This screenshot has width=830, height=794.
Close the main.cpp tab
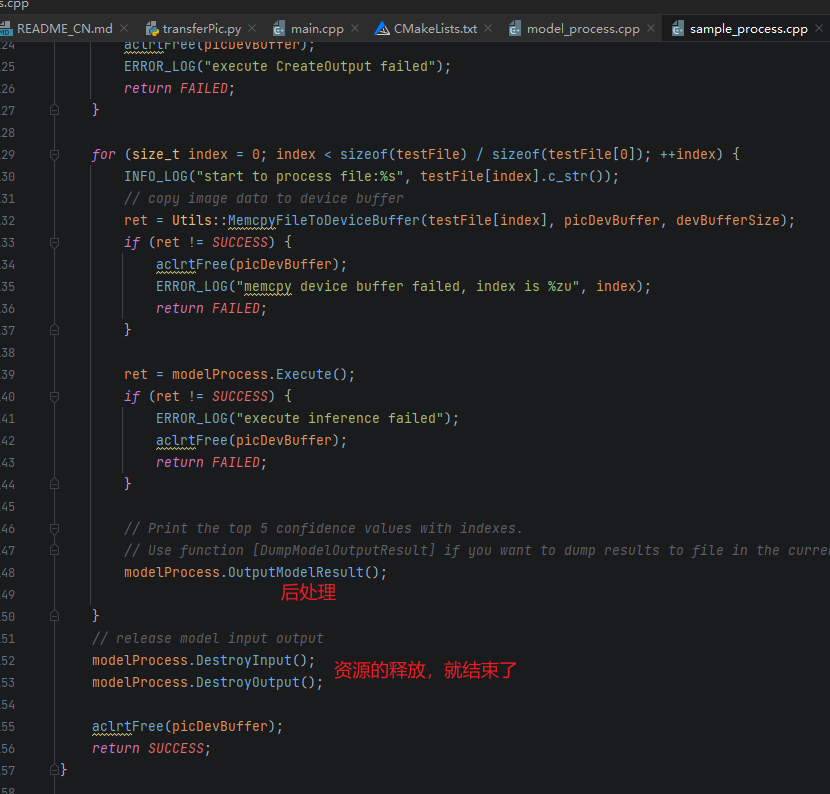[x=355, y=28]
